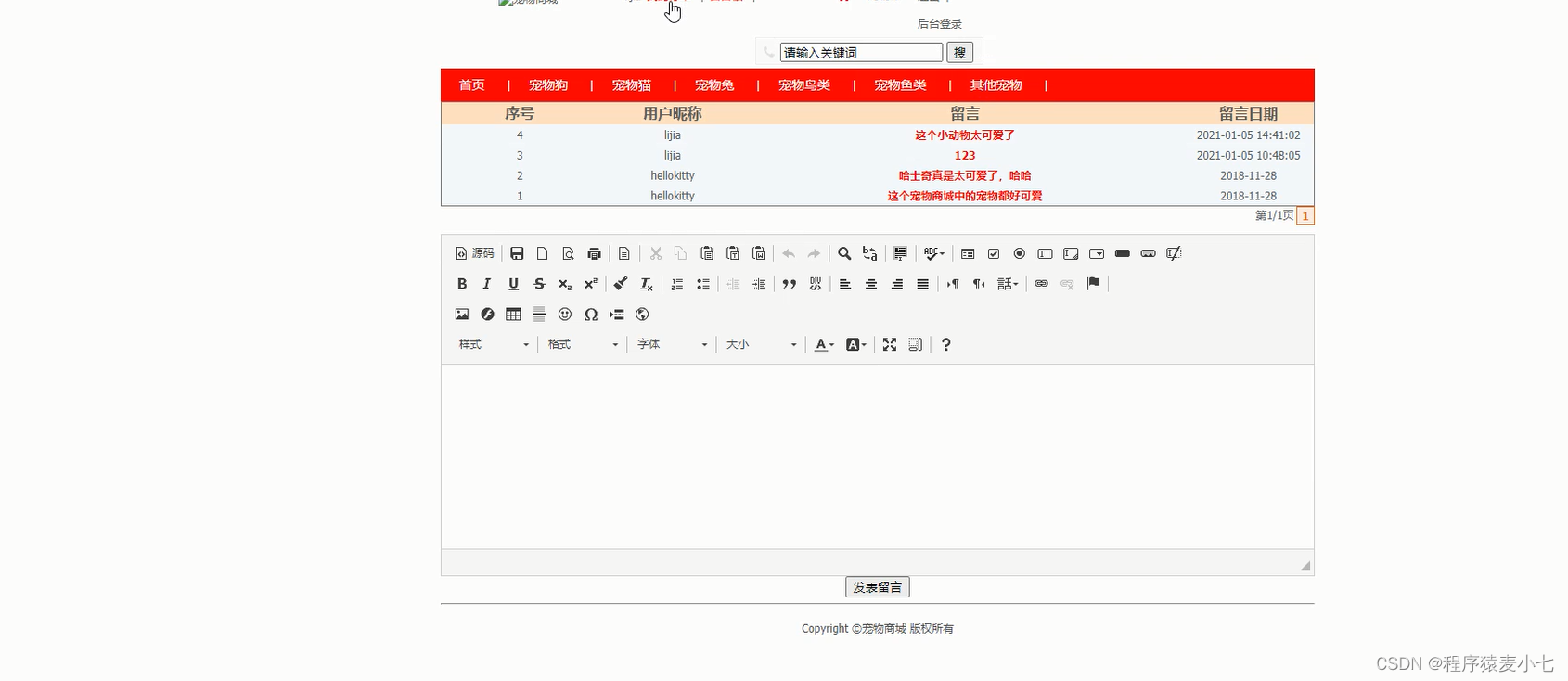Viewport: 1568px width, 681px height.
Task: Open Find tool magnifier icon
Action: pos(844,253)
